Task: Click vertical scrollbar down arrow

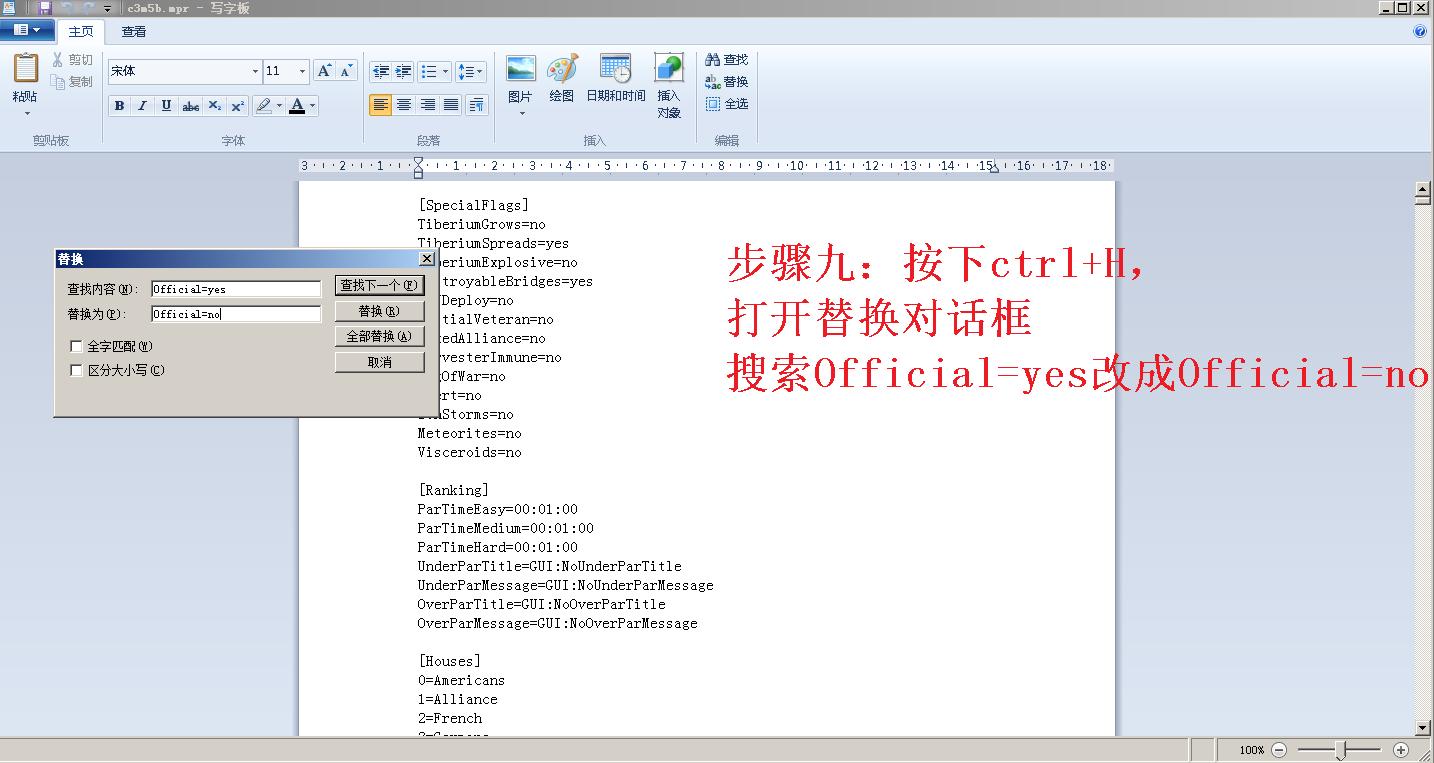Action: 1423,727
